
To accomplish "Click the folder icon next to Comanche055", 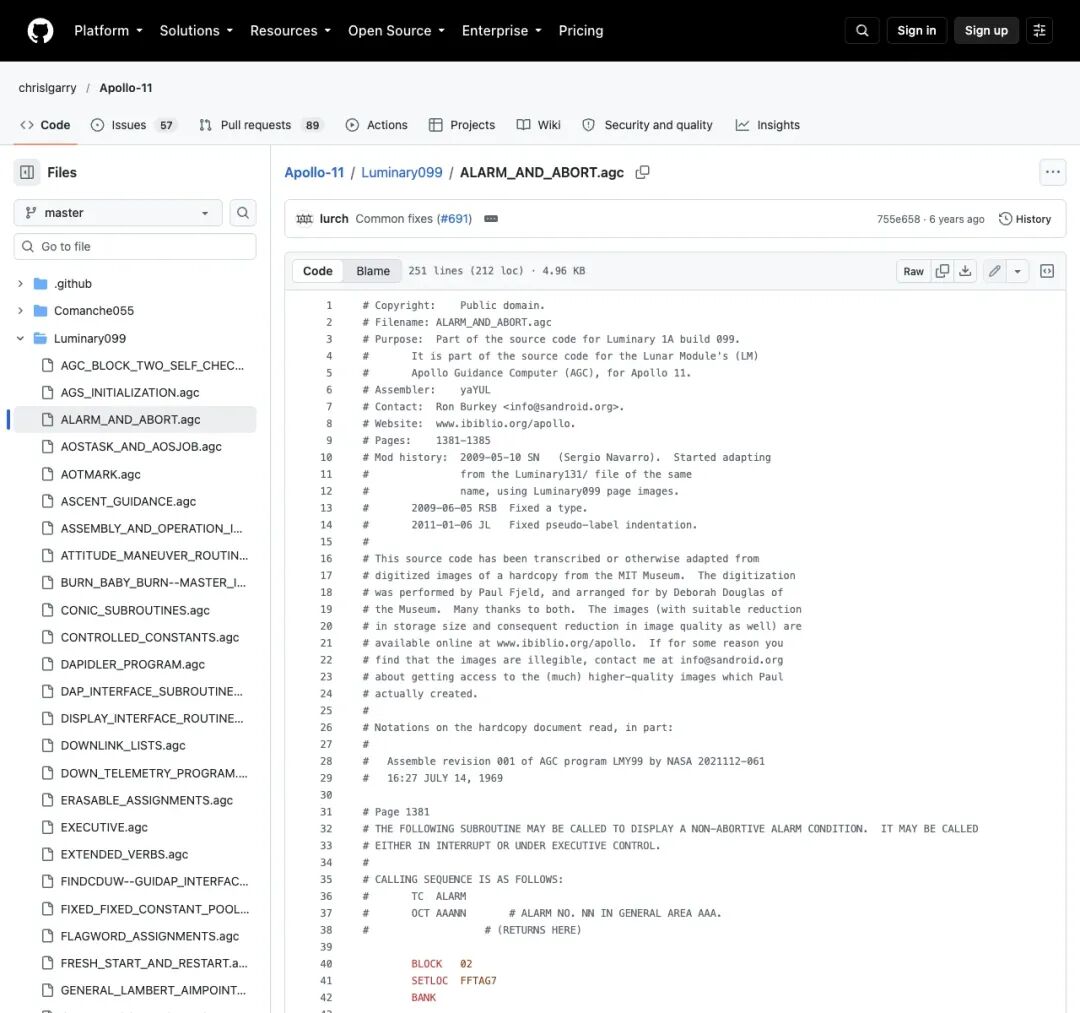I will pyautogui.click(x=41, y=311).
